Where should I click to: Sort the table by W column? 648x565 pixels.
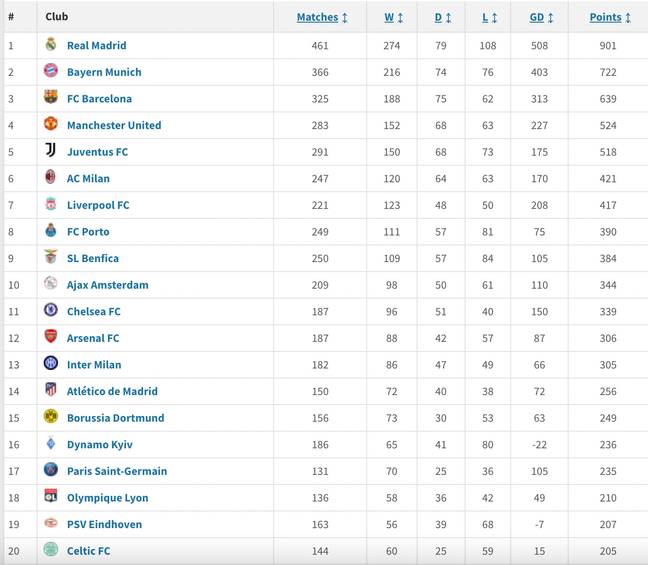click(x=389, y=17)
